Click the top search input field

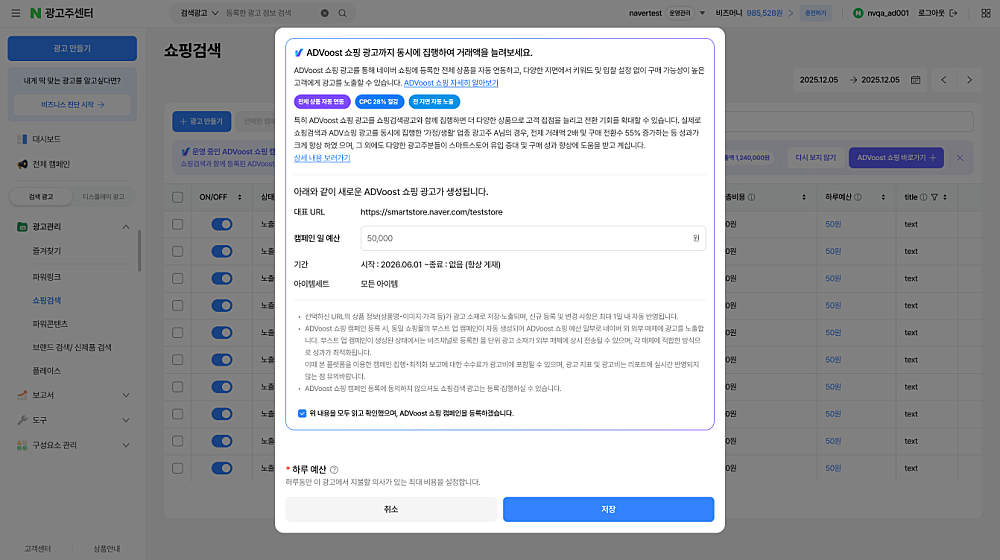click(271, 13)
